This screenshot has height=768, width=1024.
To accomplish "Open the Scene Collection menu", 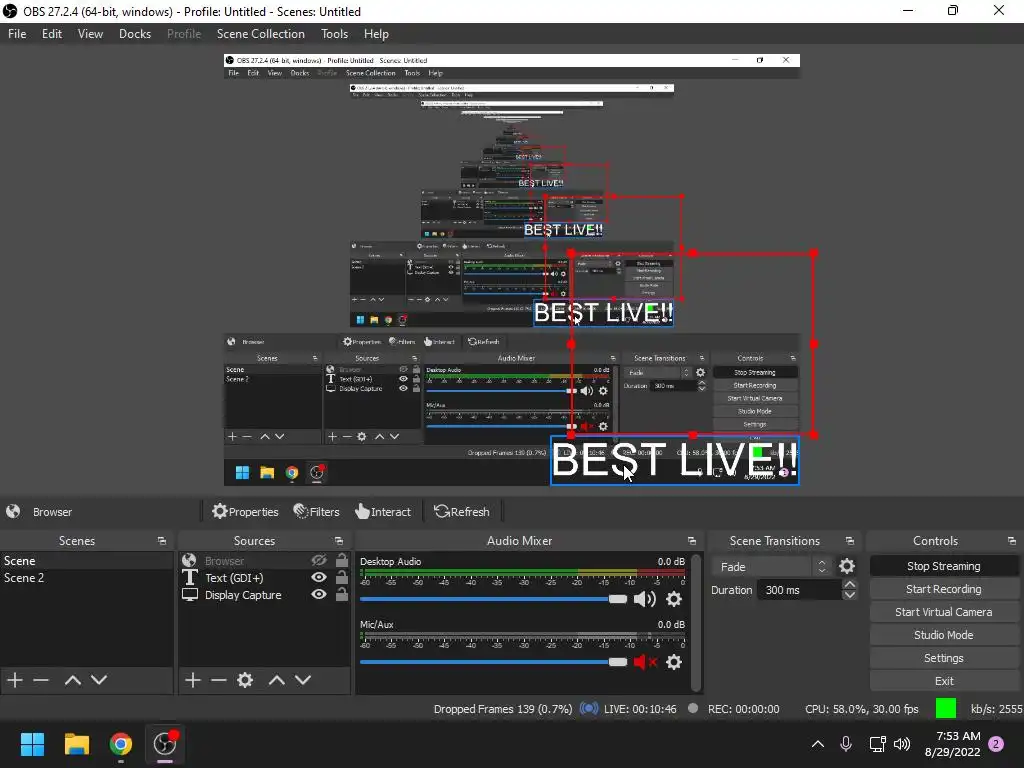I will 261,34.
